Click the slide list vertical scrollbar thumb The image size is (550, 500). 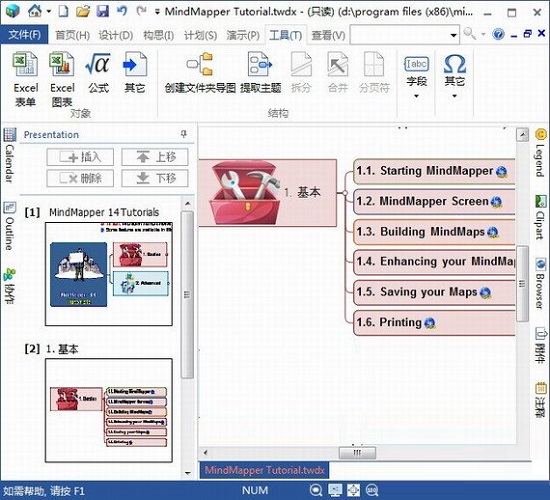[x=187, y=294]
